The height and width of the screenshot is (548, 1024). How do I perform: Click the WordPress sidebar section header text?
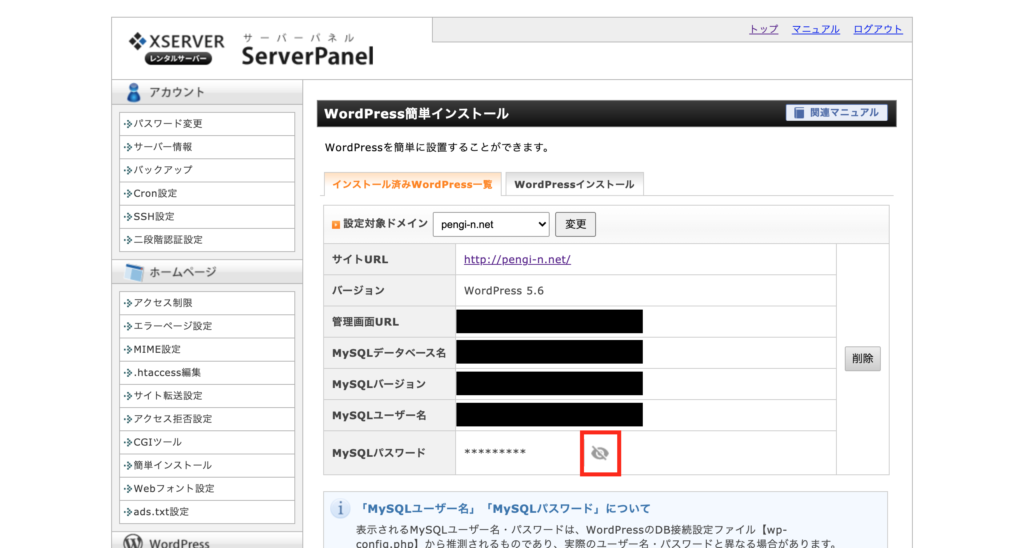click(x=179, y=543)
